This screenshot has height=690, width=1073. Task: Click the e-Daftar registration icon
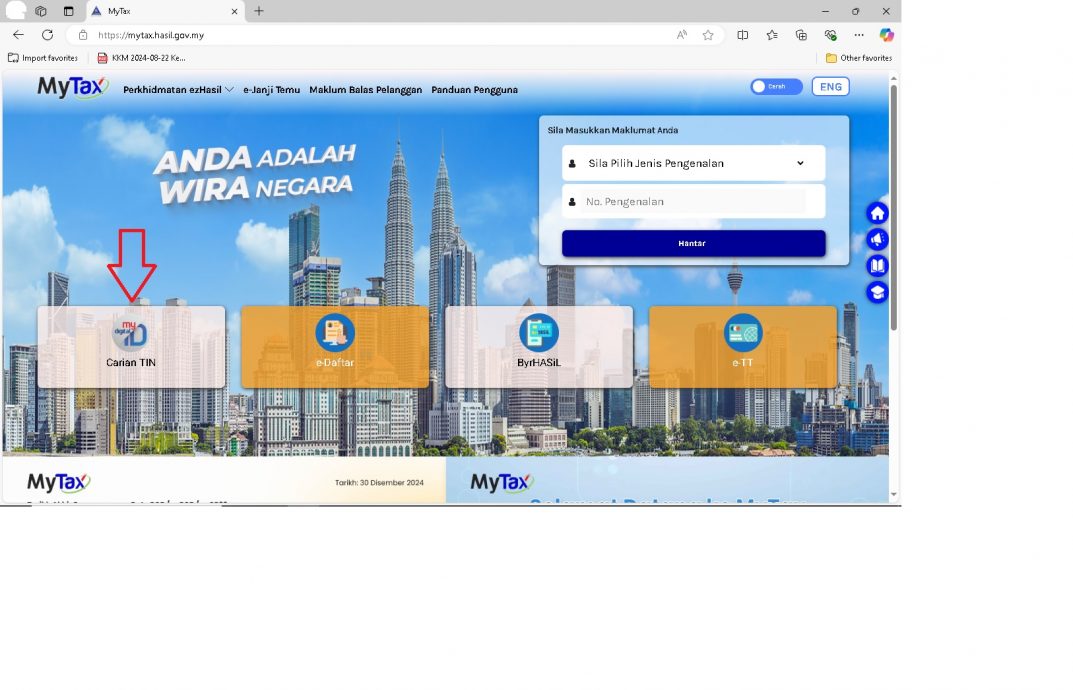pyautogui.click(x=335, y=333)
